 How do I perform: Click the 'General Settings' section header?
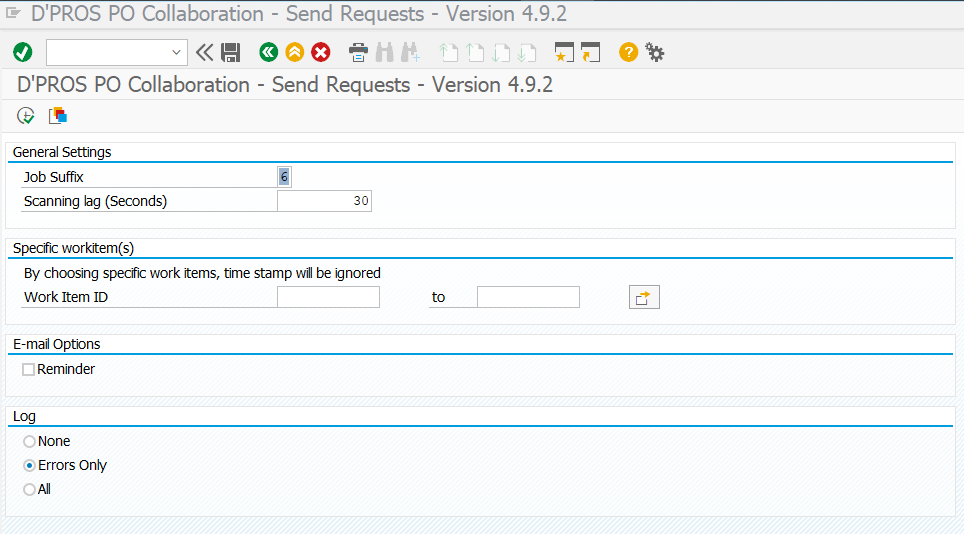[62, 152]
